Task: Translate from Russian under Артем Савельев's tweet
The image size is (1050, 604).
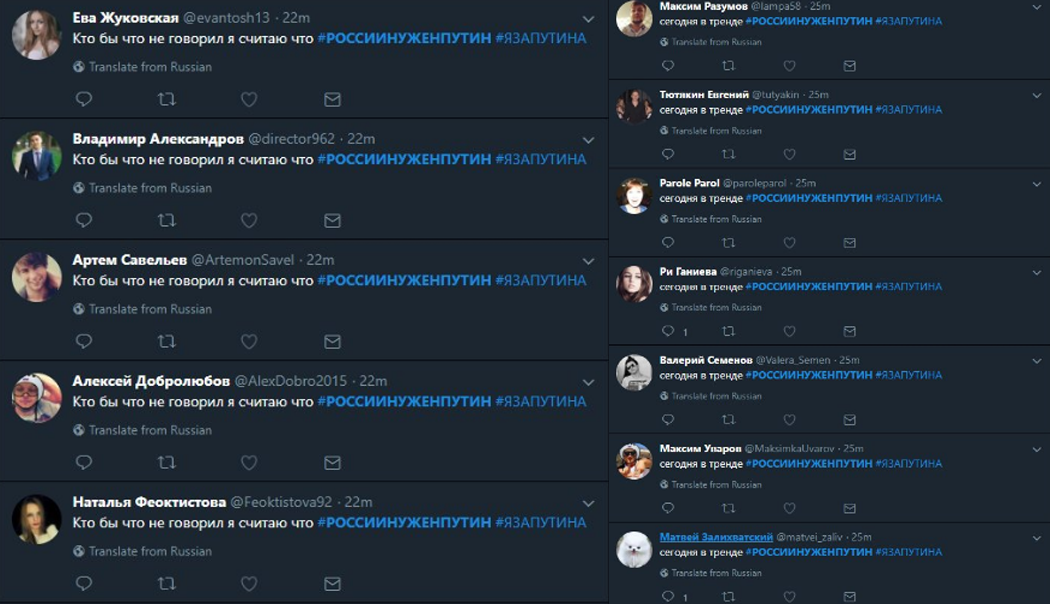Action: (143, 309)
